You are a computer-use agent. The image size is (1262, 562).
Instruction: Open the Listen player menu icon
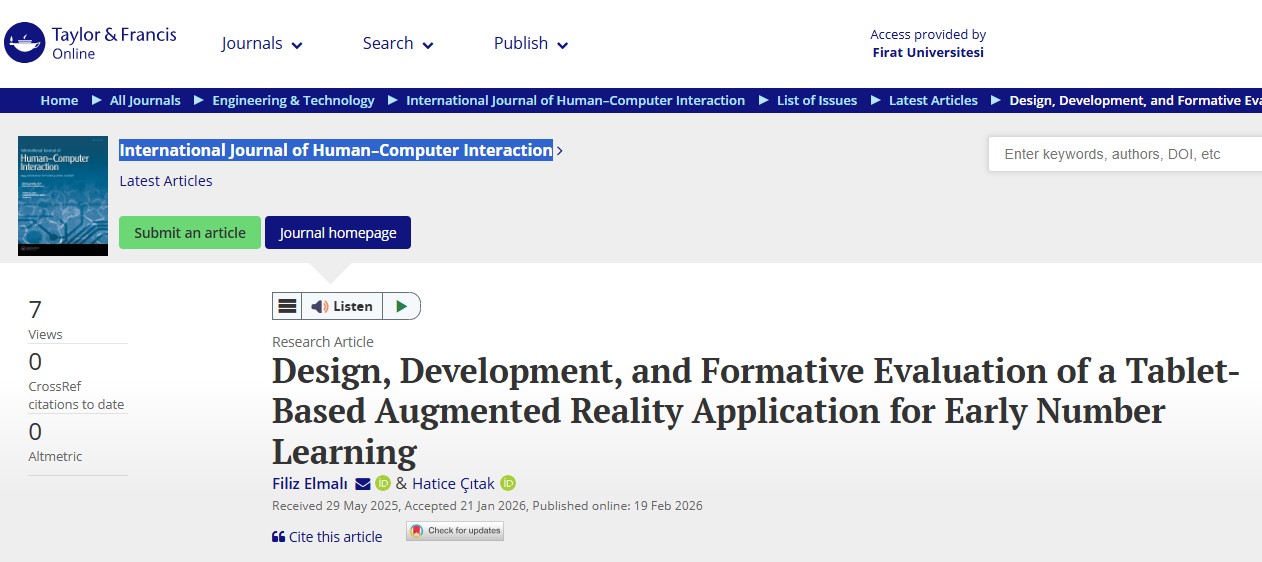pos(287,306)
